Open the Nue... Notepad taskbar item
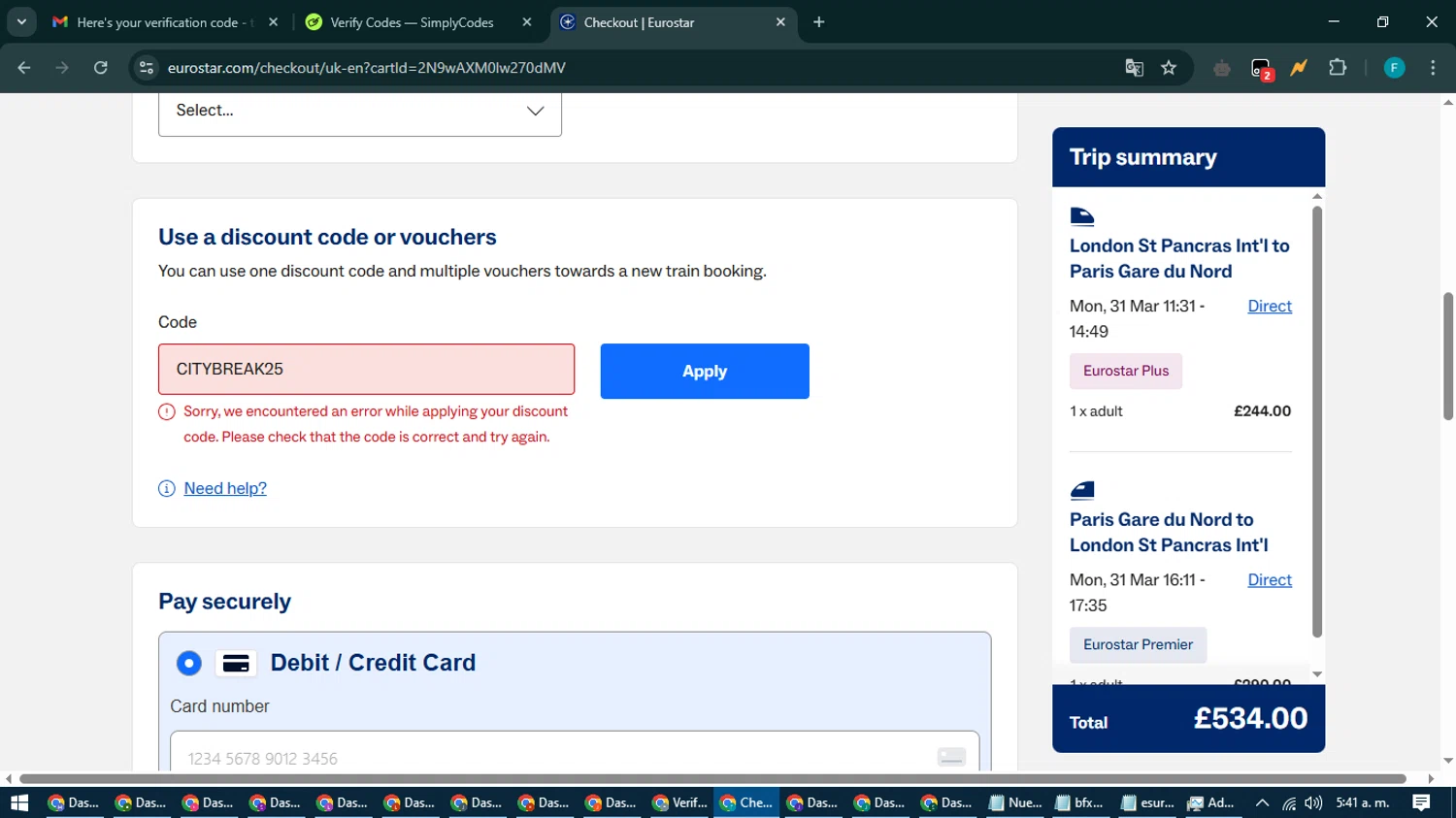 1014,802
